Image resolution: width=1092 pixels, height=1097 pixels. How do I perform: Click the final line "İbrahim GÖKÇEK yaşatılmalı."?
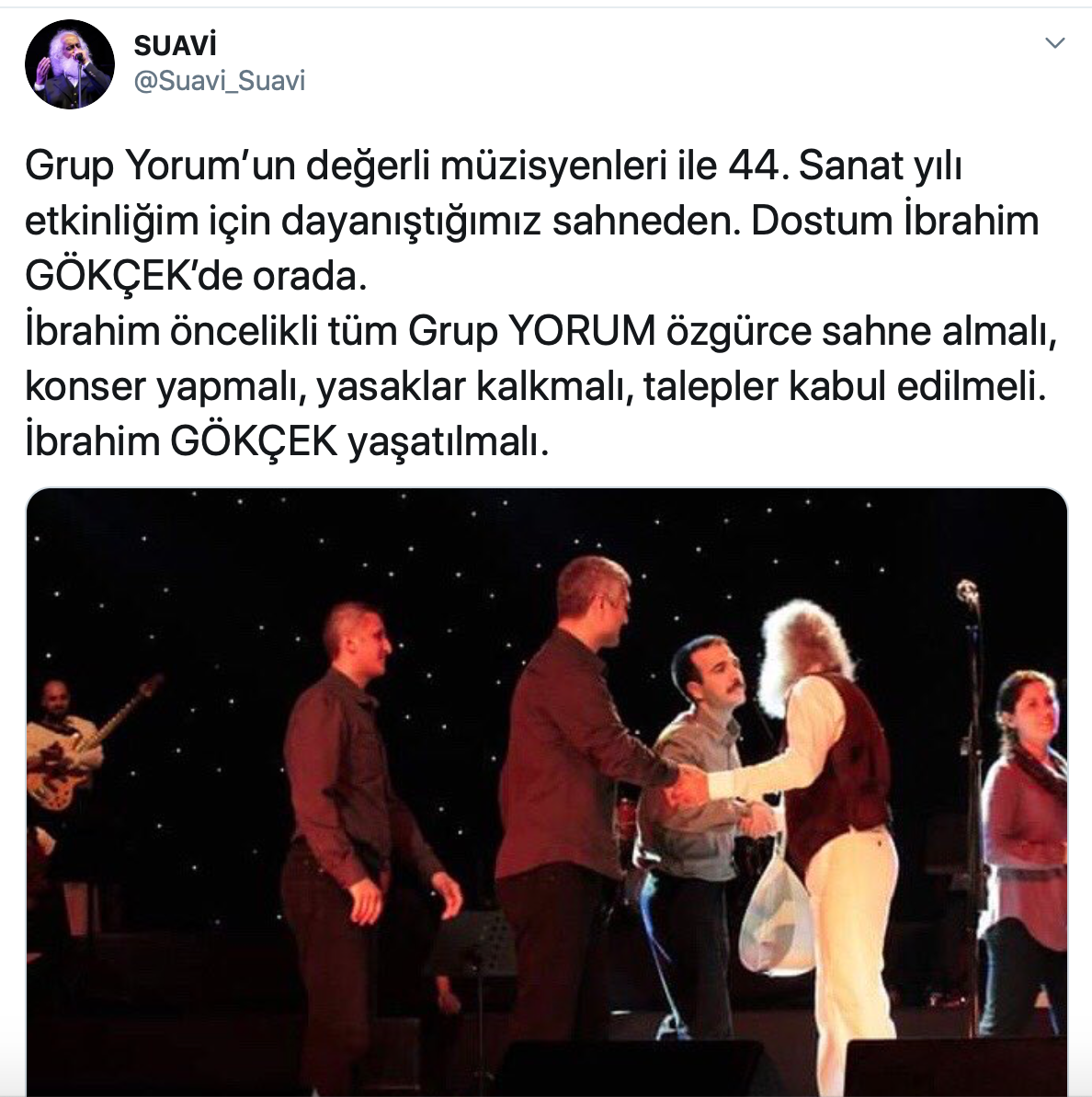point(287,442)
